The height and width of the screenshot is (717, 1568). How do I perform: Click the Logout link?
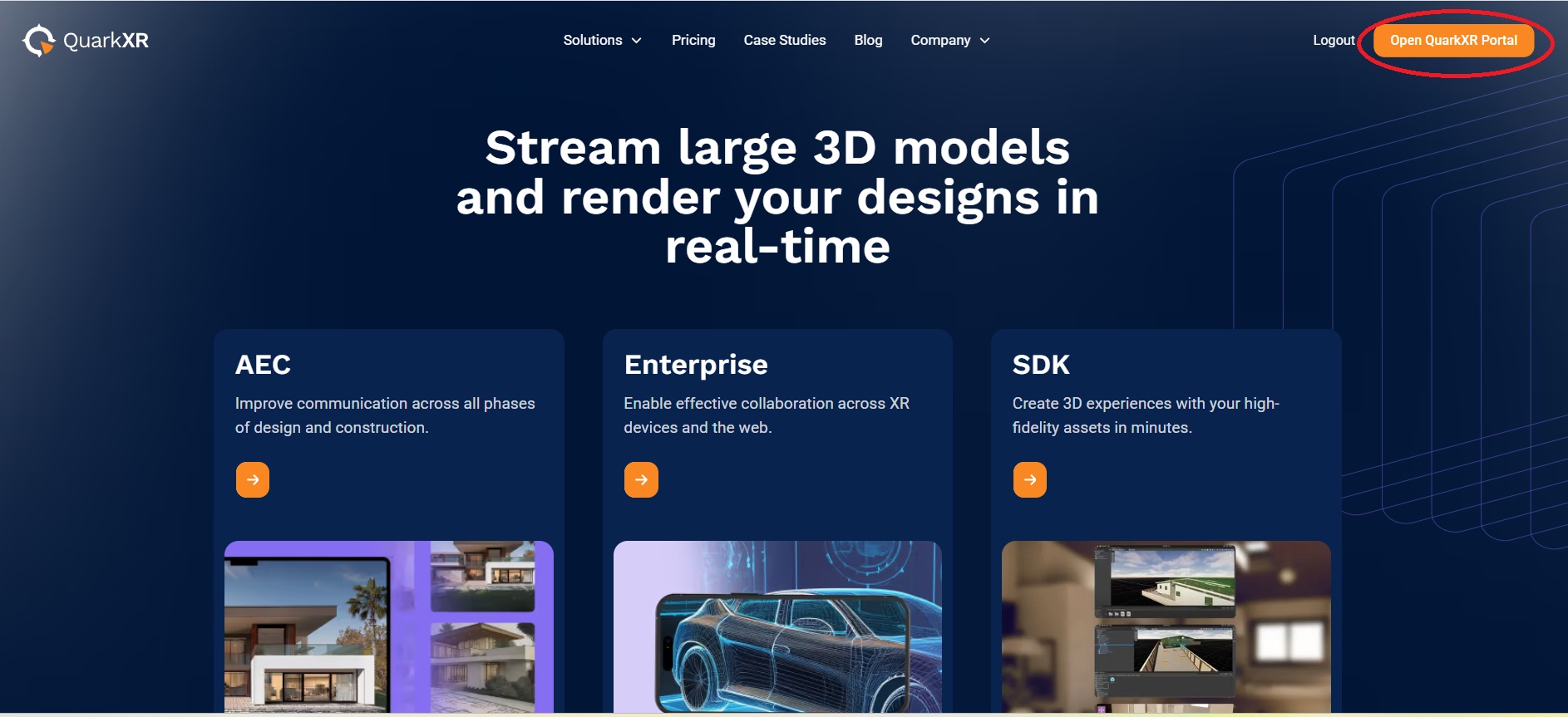pyautogui.click(x=1334, y=40)
